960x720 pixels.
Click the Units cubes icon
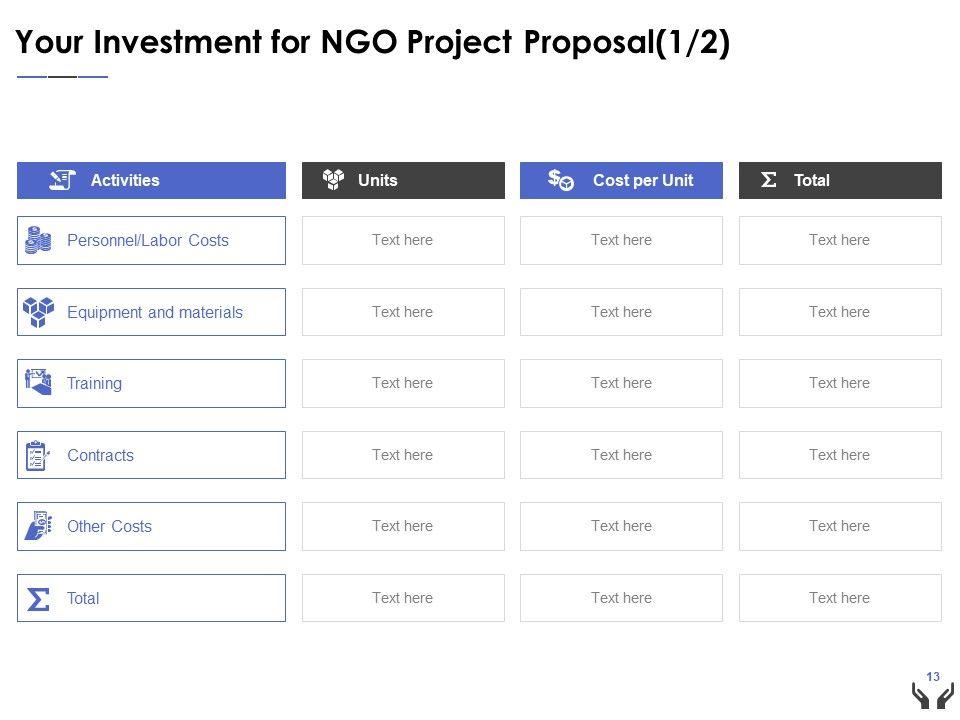(x=333, y=180)
